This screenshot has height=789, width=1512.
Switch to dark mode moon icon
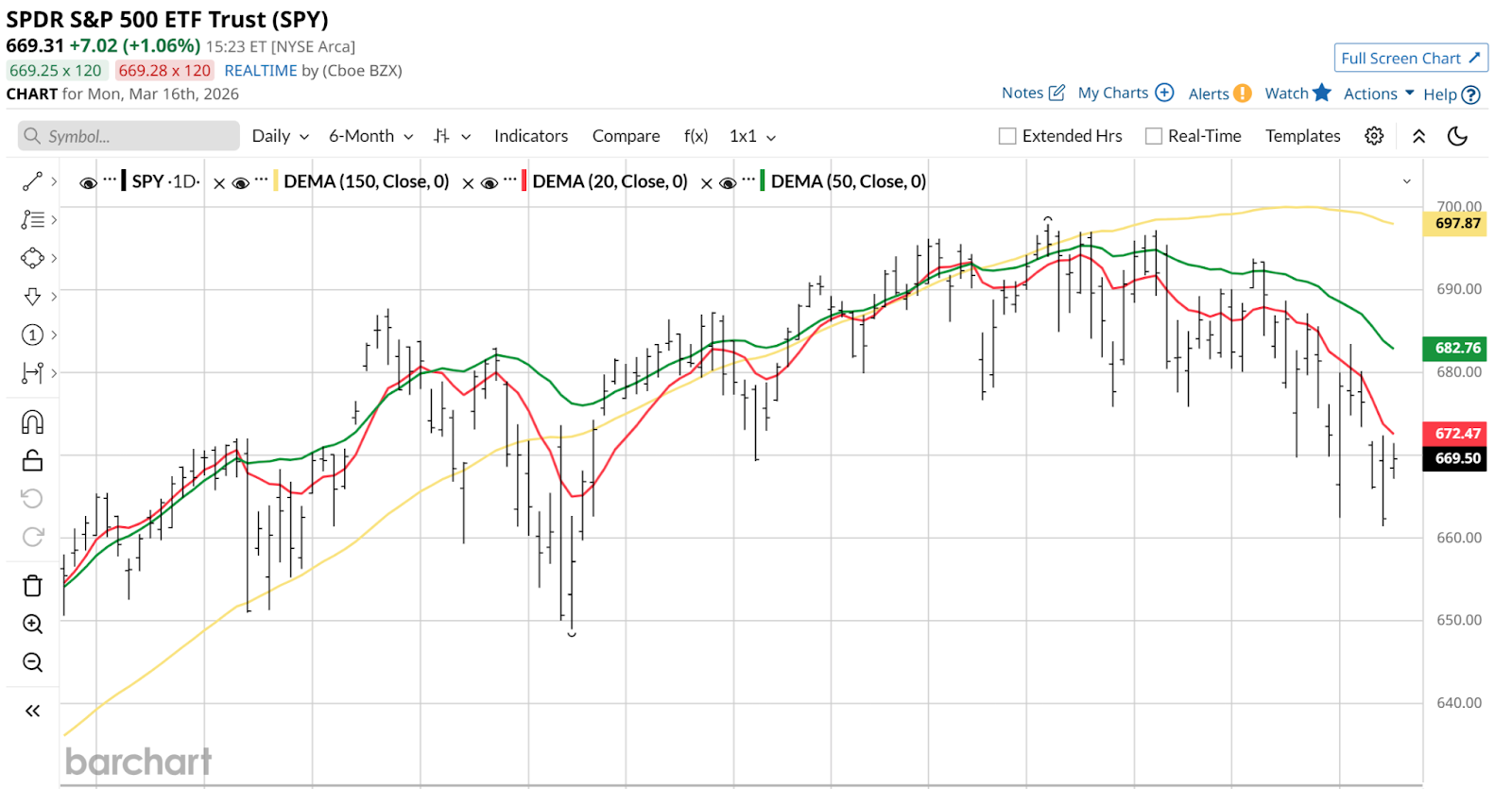coord(1457,136)
